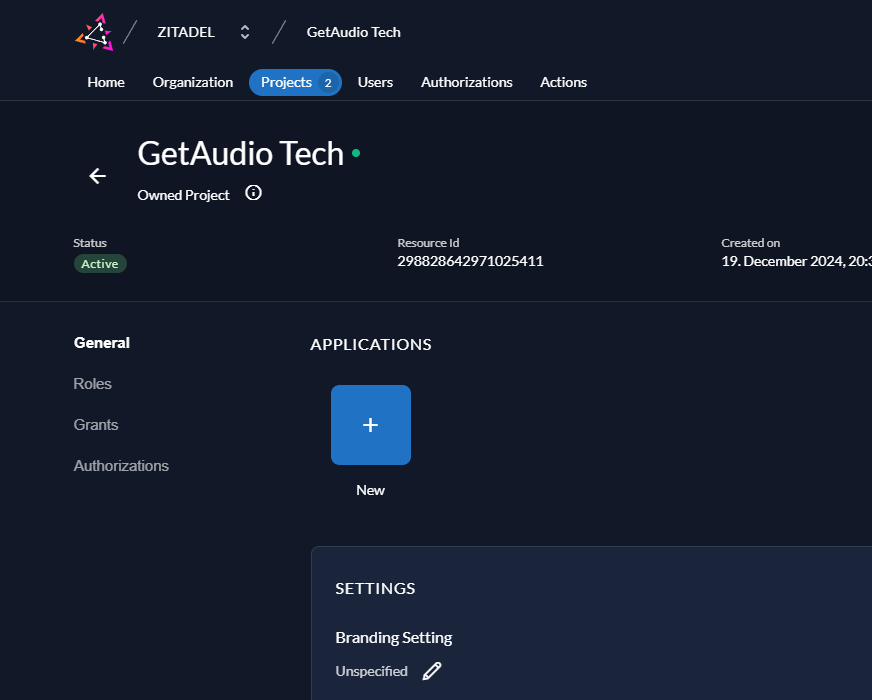
Task: Click the New label under plus tile
Action: (370, 490)
